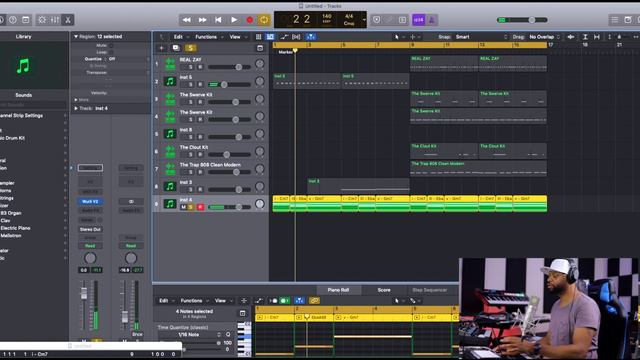
Task: Open the Piano Roll View menu
Action: tap(220, 300)
